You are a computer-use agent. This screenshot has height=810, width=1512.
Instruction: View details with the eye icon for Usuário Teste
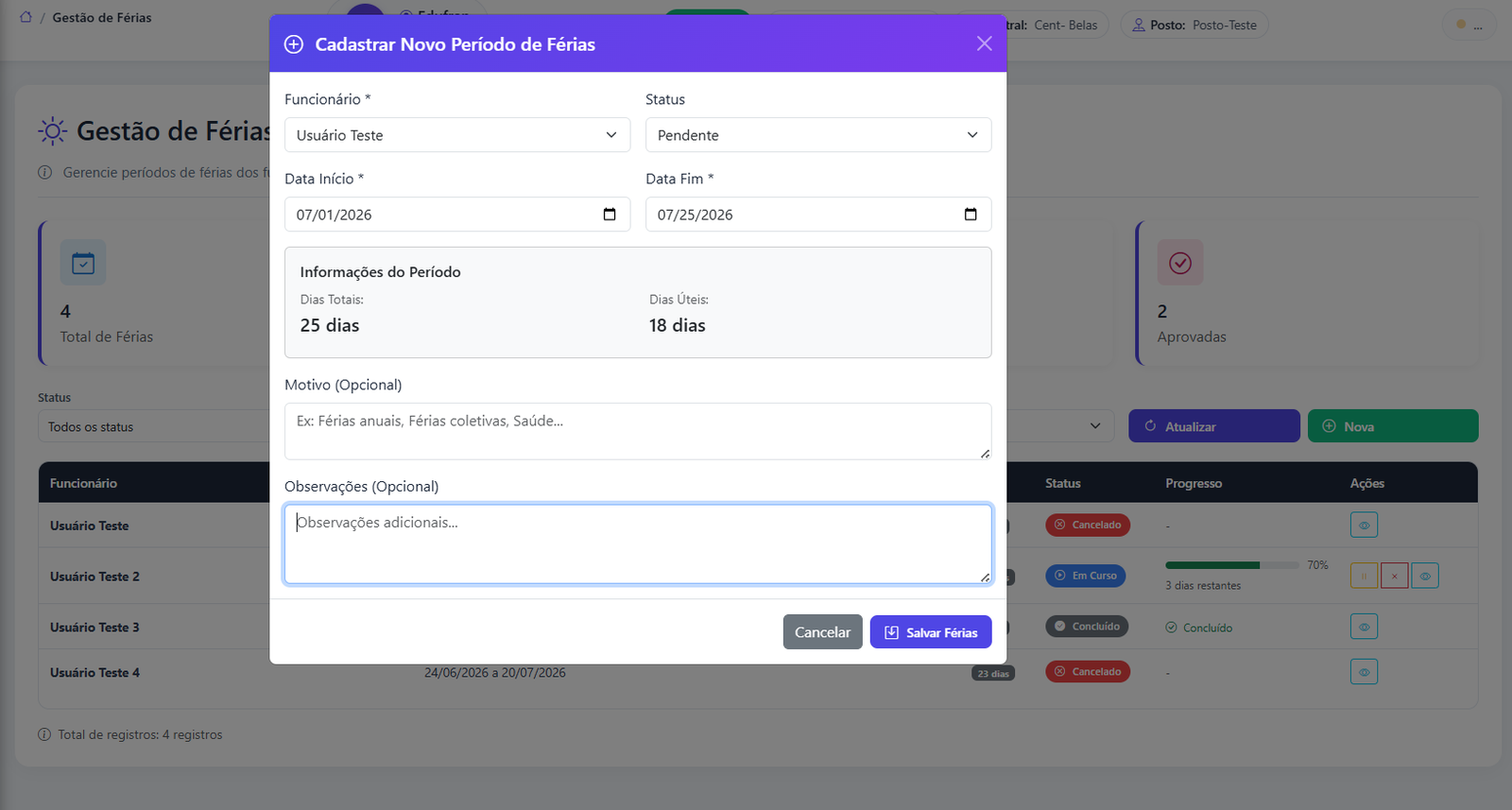point(1364,525)
